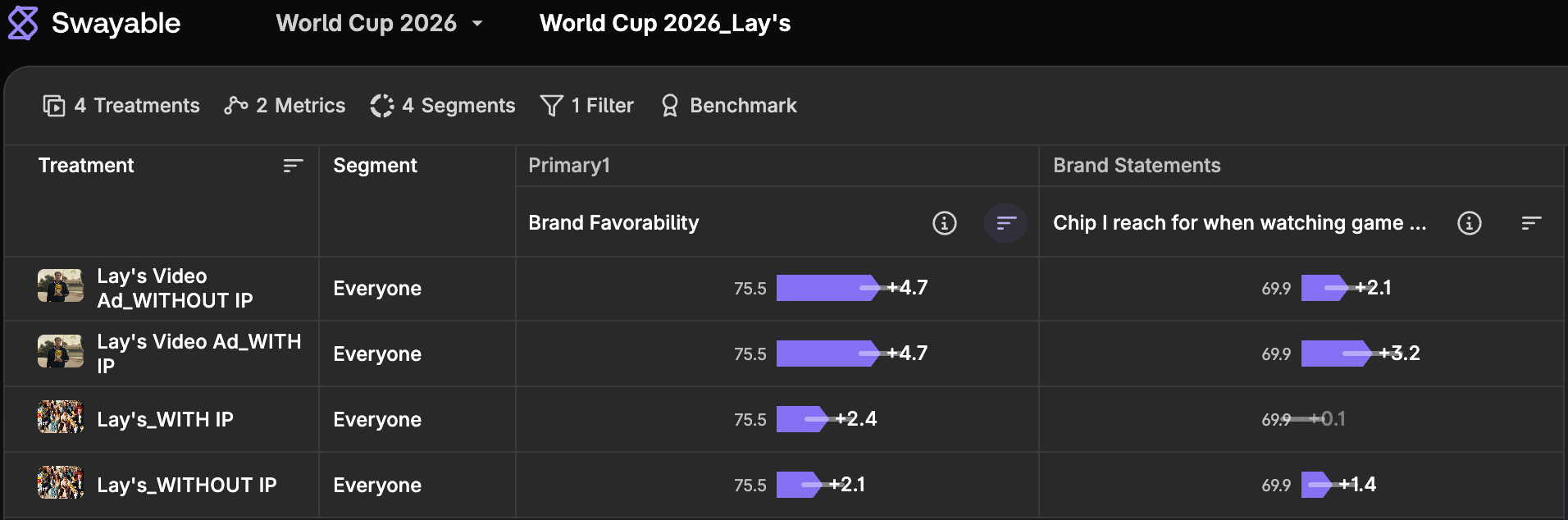Sort by Treatment column
Image resolution: width=1568 pixels, height=520 pixels.
click(x=293, y=166)
